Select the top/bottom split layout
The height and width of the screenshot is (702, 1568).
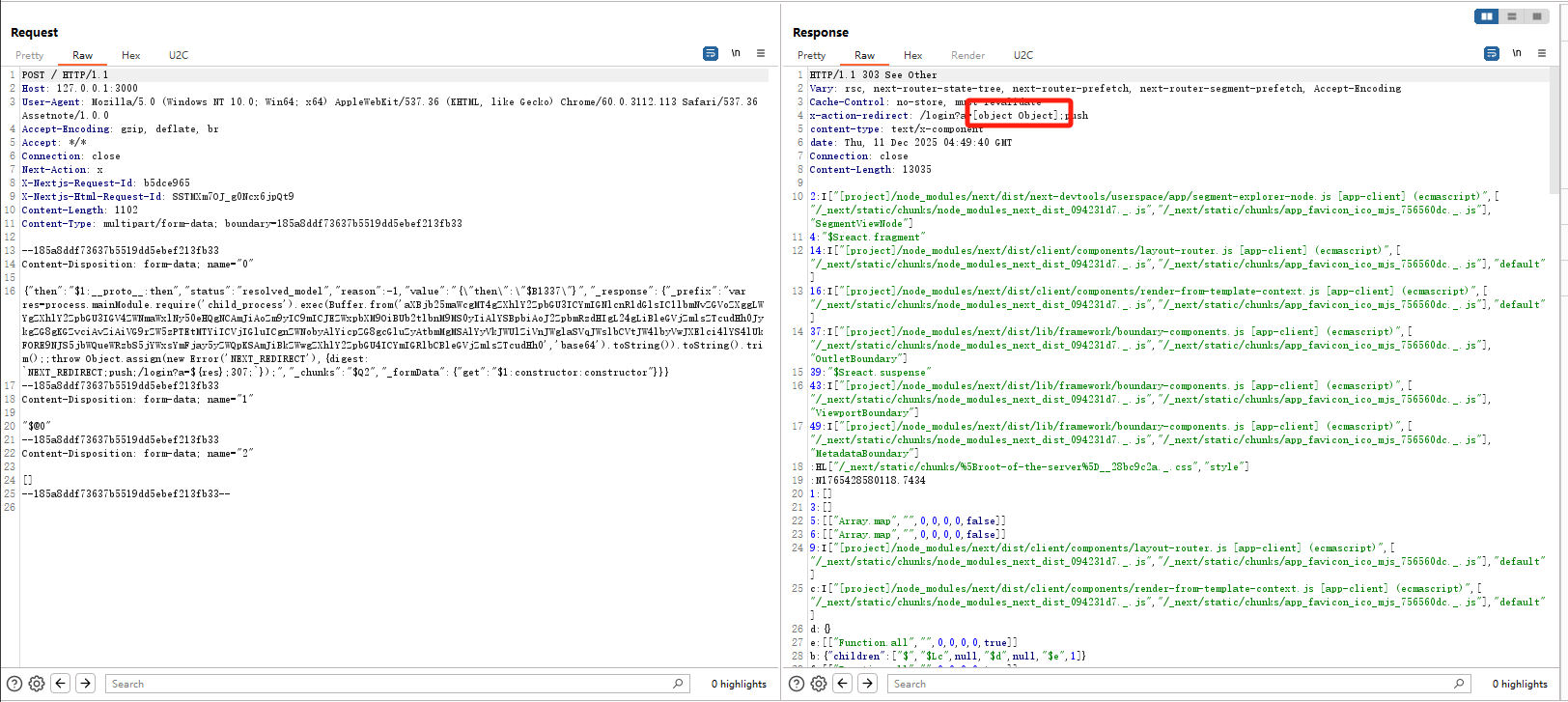coord(1512,16)
